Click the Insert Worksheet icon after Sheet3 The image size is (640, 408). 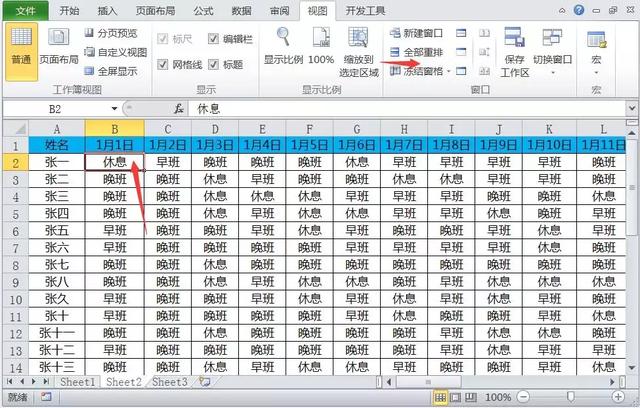point(205,382)
